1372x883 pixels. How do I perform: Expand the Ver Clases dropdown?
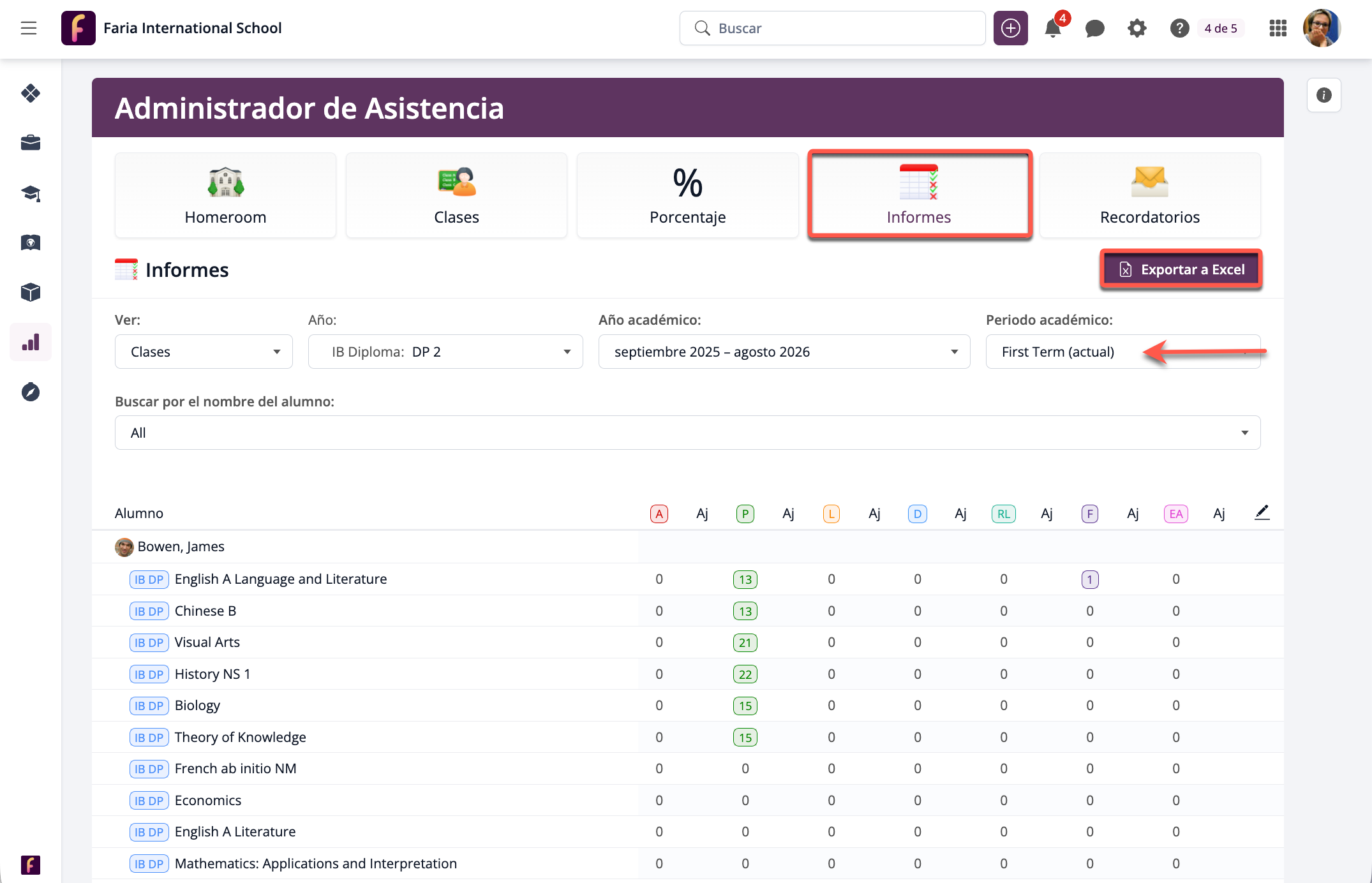204,352
